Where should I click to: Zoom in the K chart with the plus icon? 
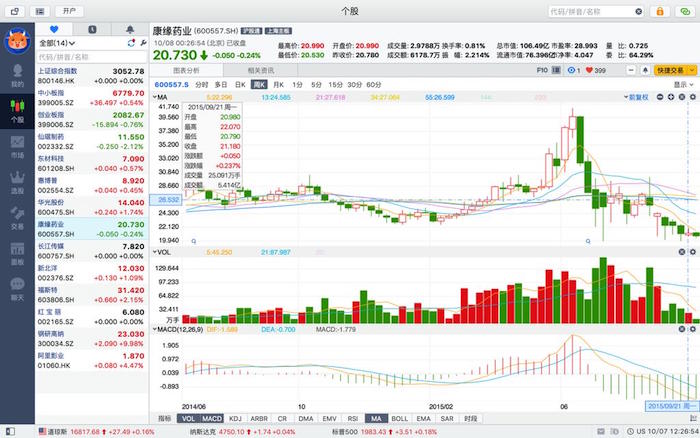point(671,97)
